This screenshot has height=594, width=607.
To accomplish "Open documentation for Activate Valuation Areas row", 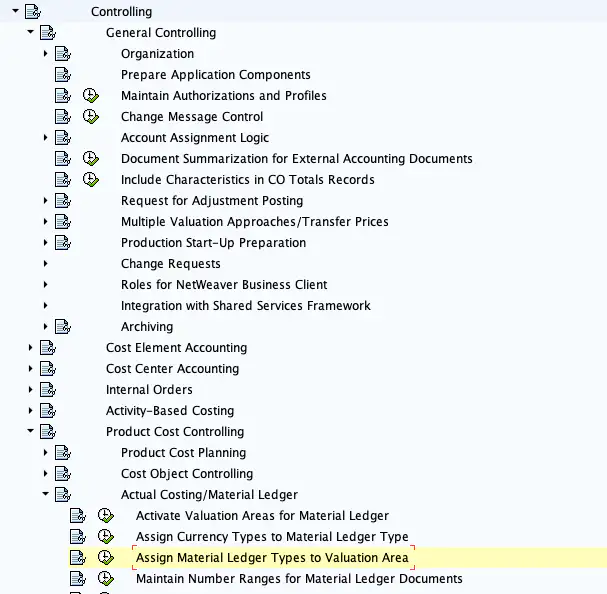I will pyautogui.click(x=78, y=515).
